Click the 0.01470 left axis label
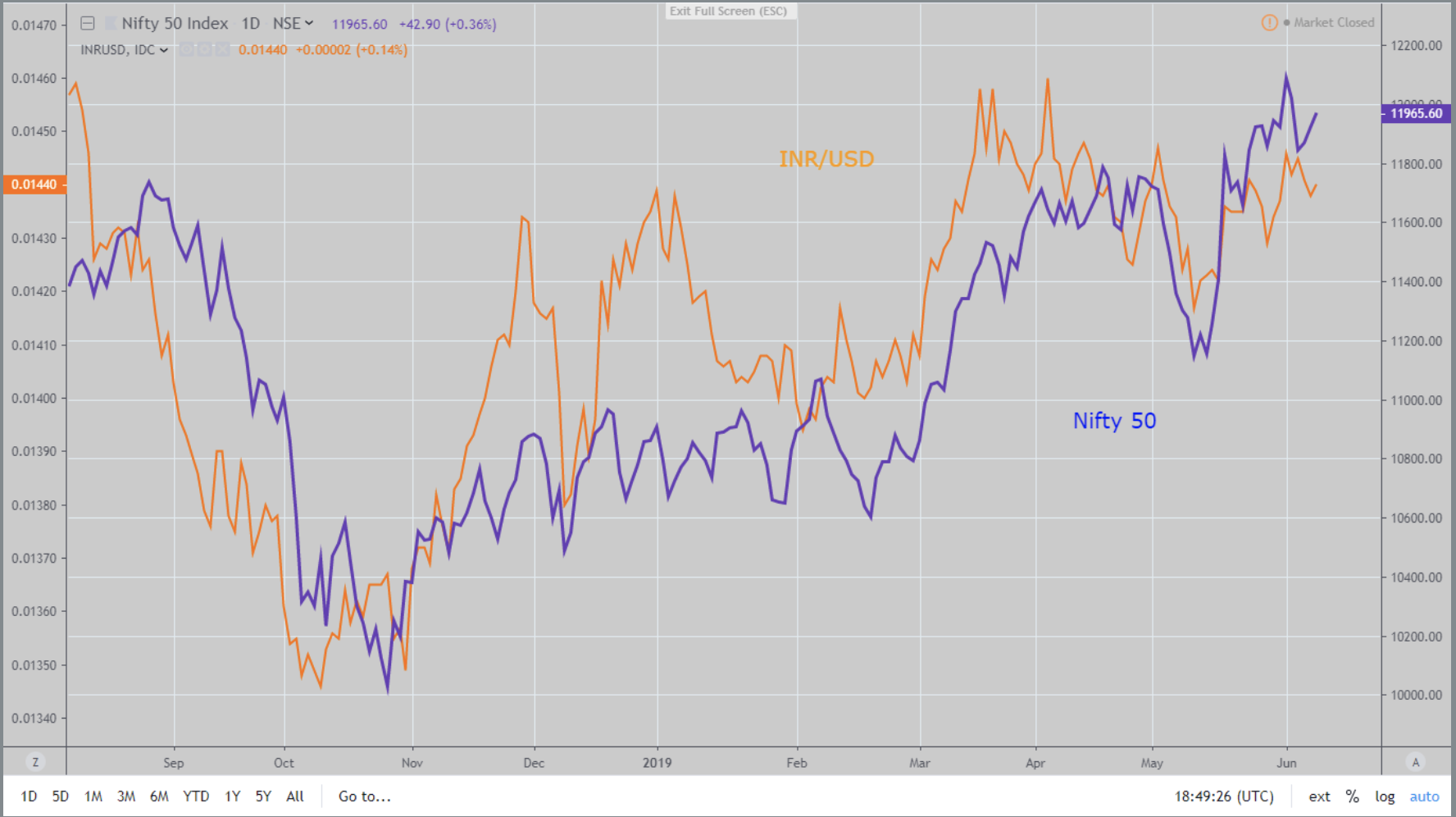 (x=34, y=25)
